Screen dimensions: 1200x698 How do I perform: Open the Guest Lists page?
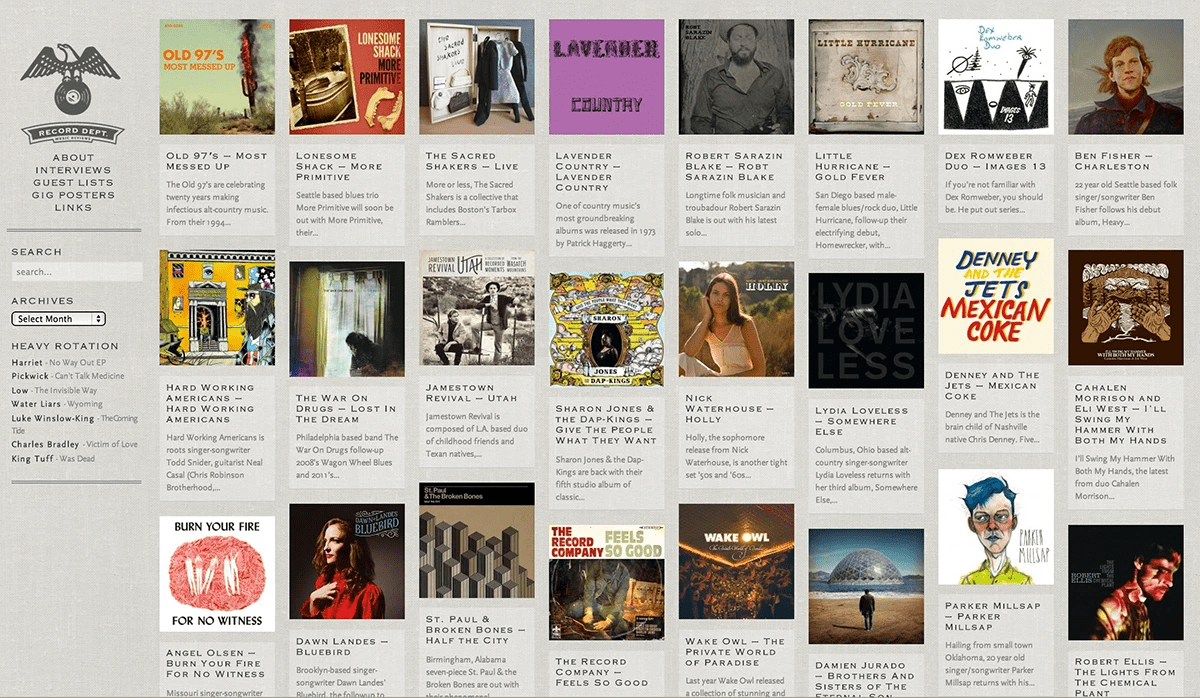72,183
